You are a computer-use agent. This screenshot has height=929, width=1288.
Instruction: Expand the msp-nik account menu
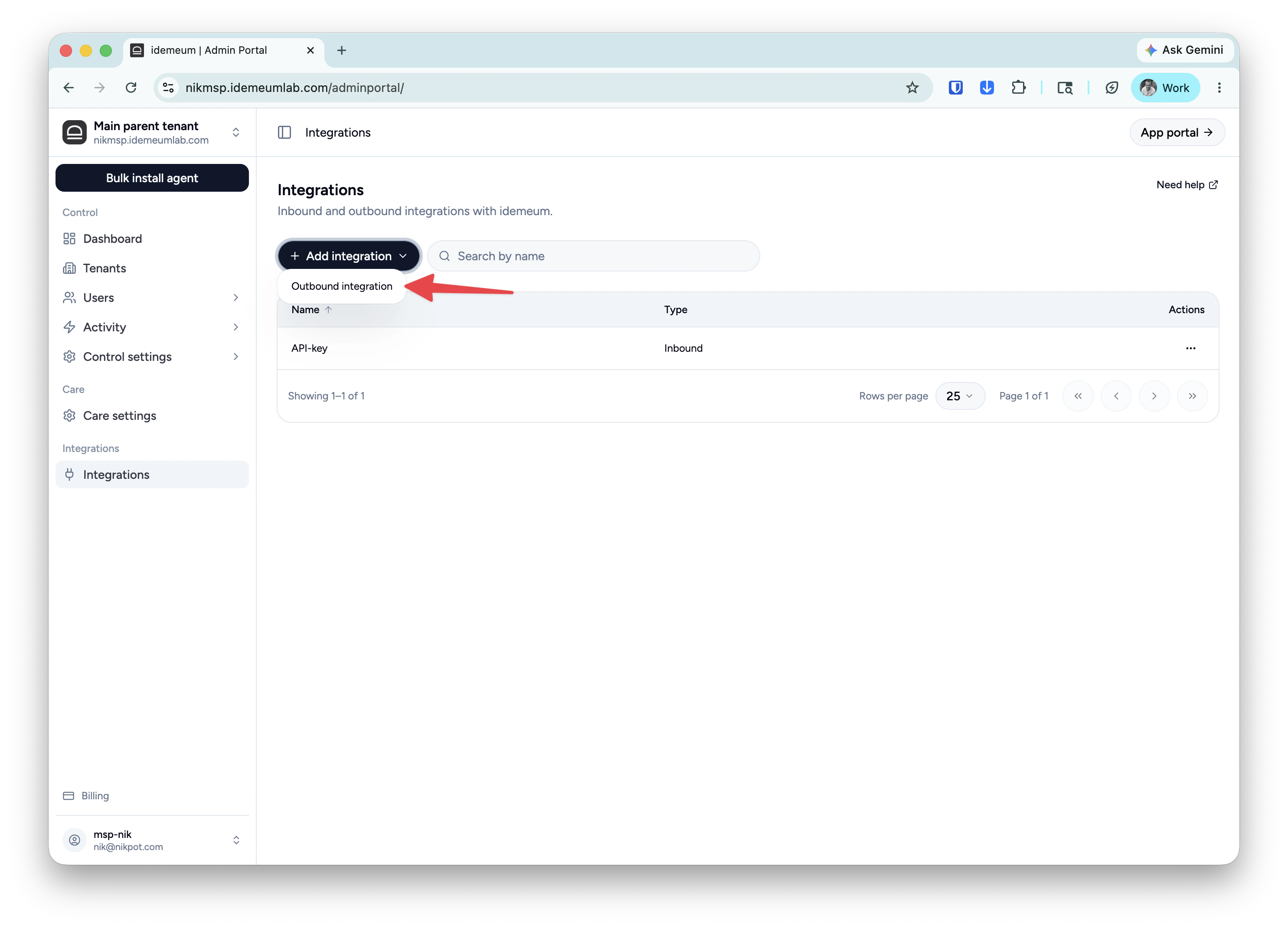pos(235,840)
